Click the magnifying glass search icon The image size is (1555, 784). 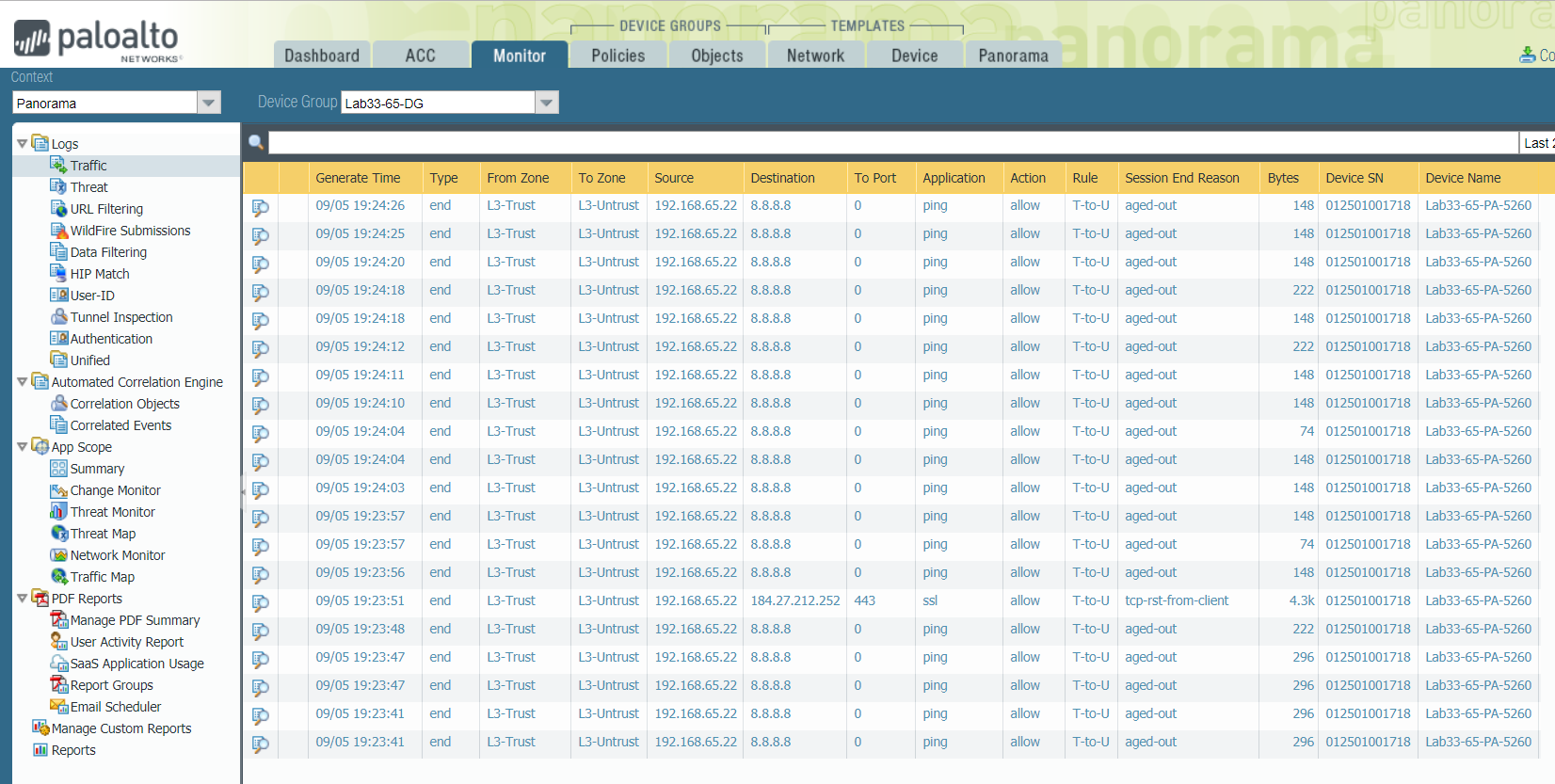click(255, 143)
